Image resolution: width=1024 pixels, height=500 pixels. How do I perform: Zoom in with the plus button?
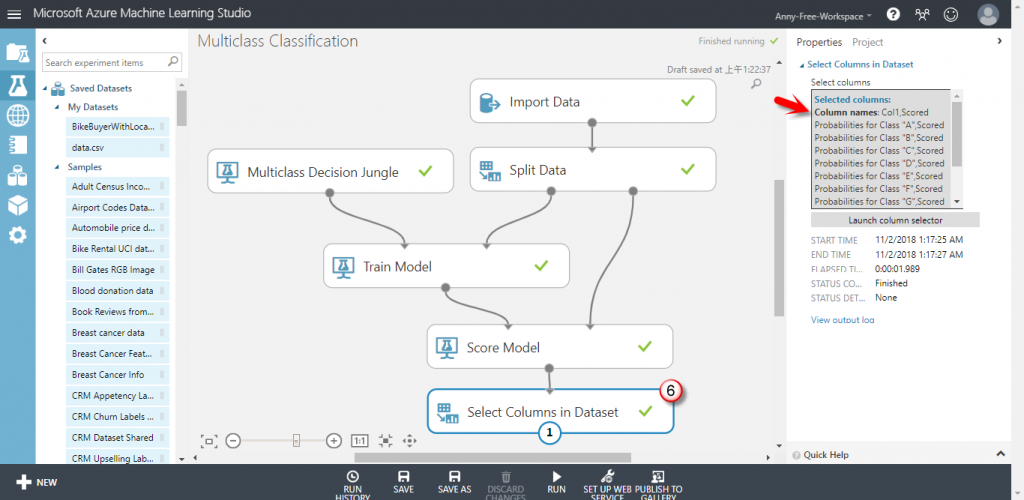(334, 441)
